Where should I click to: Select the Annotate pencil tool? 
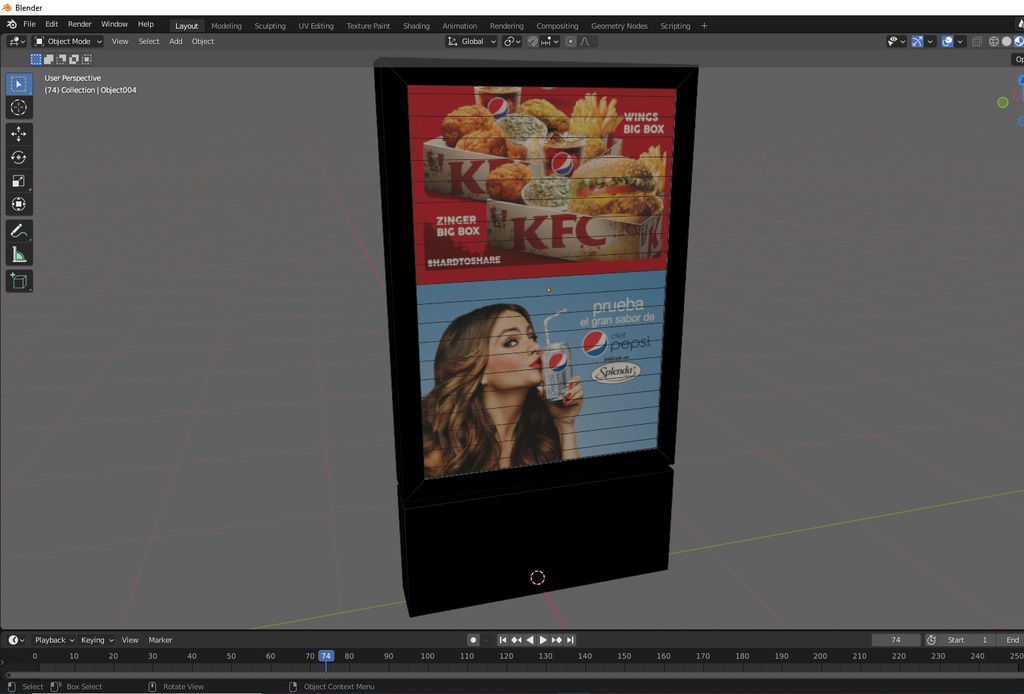[x=18, y=231]
